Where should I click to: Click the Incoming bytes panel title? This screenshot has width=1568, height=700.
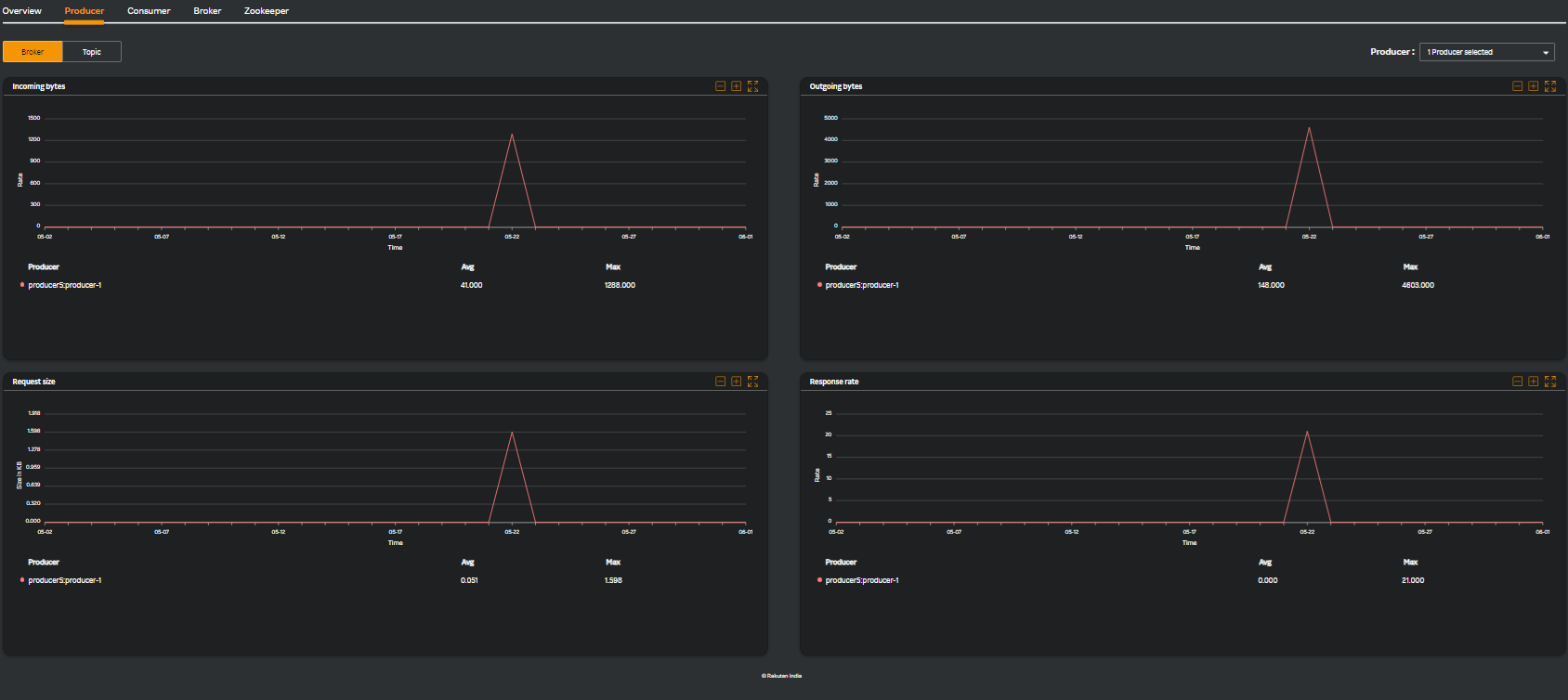click(x=39, y=86)
